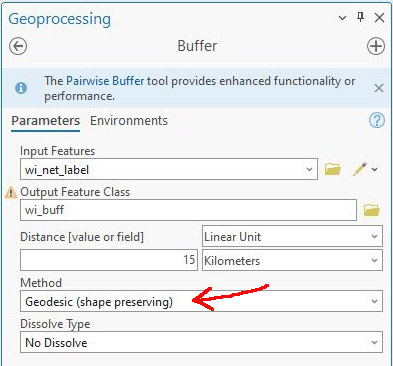The height and width of the screenshot is (366, 393).
Task: Dismiss the Pairwise Buffer info banner
Action: pyautogui.click(x=379, y=88)
